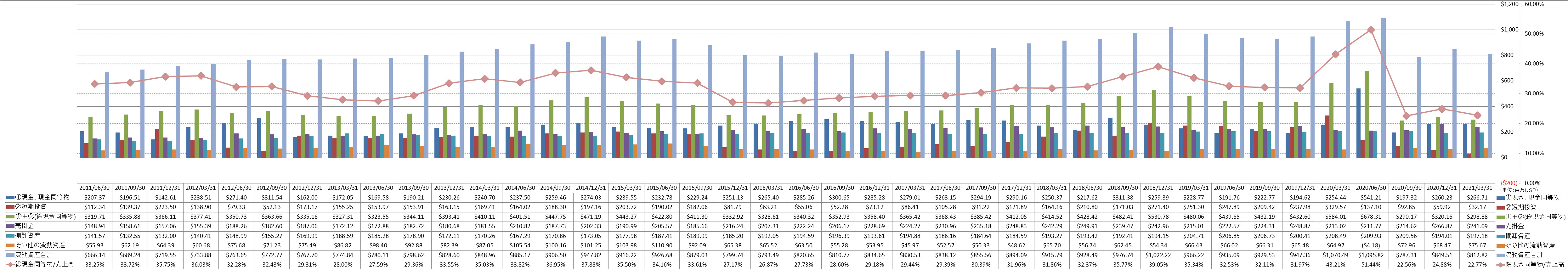Click the tallest light-blue 流動資産合計 bar

(x=1384, y=87)
